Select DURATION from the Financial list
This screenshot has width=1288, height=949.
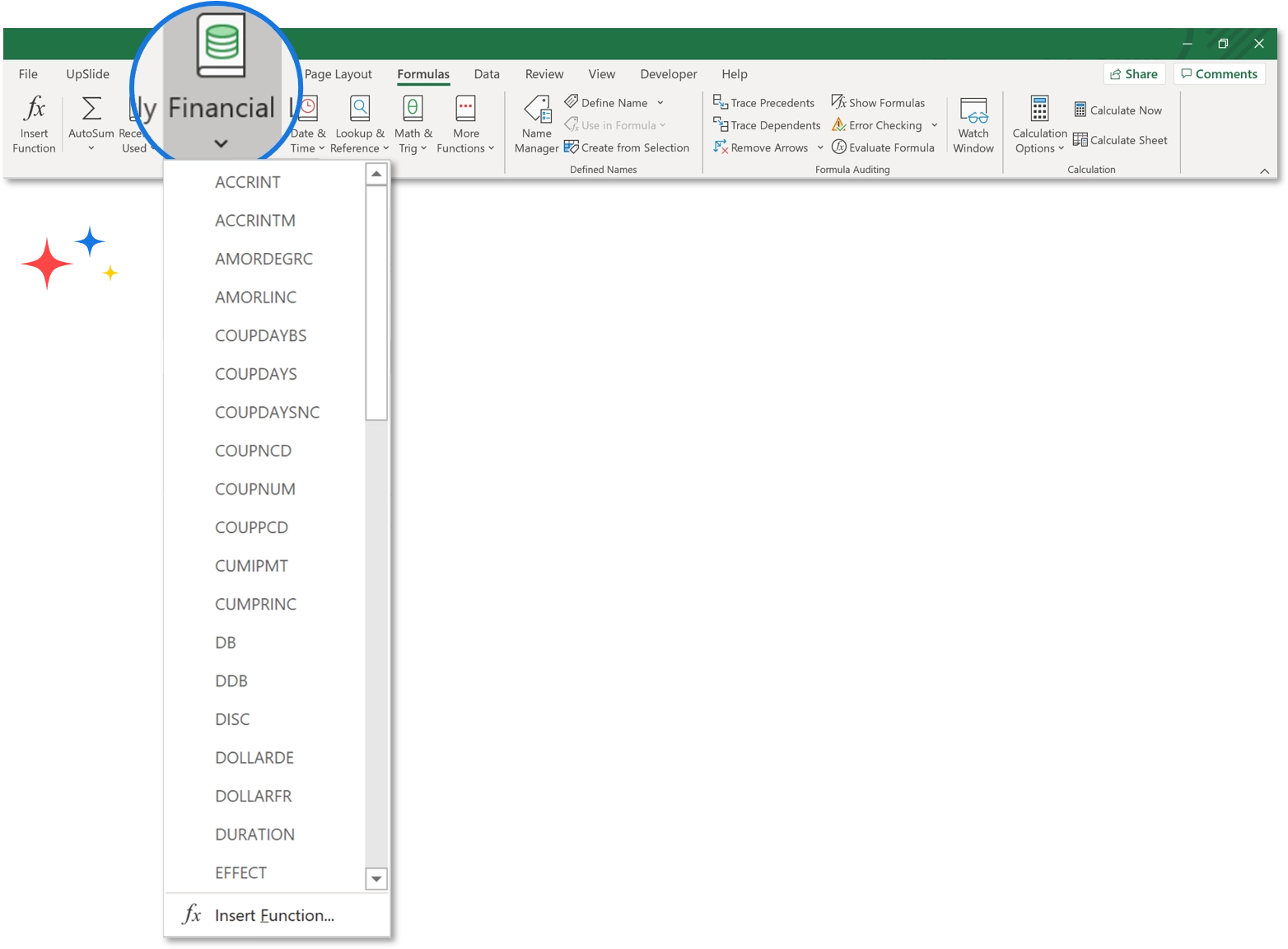(254, 834)
